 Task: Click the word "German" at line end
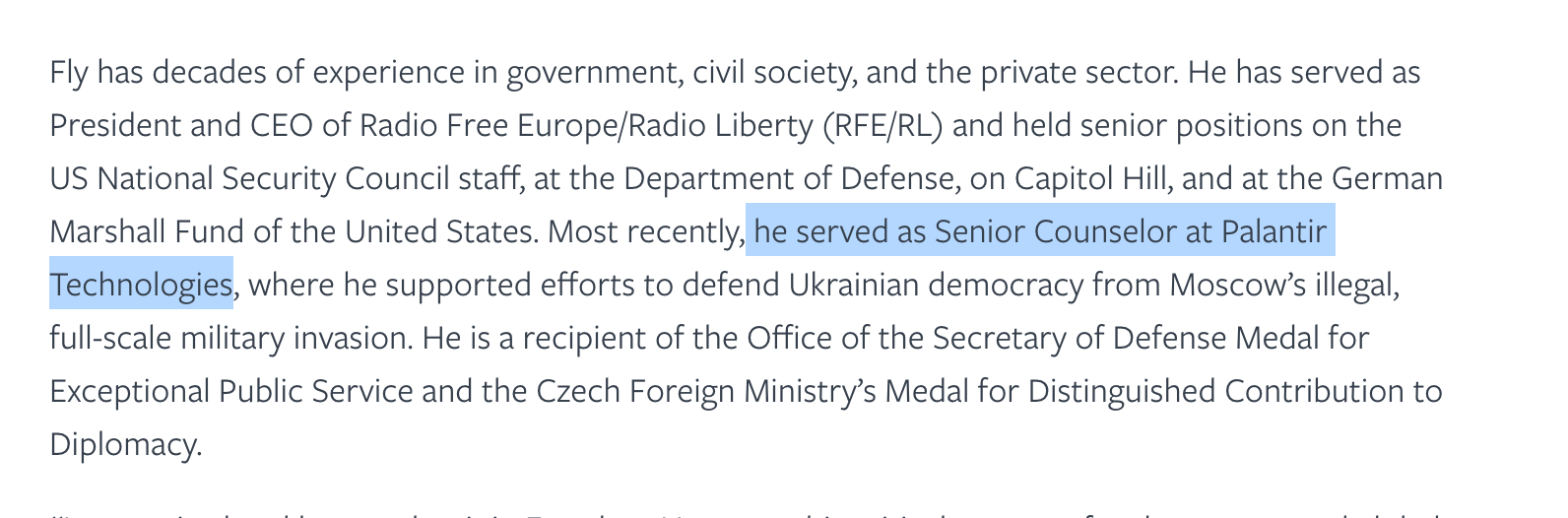tap(1387, 179)
